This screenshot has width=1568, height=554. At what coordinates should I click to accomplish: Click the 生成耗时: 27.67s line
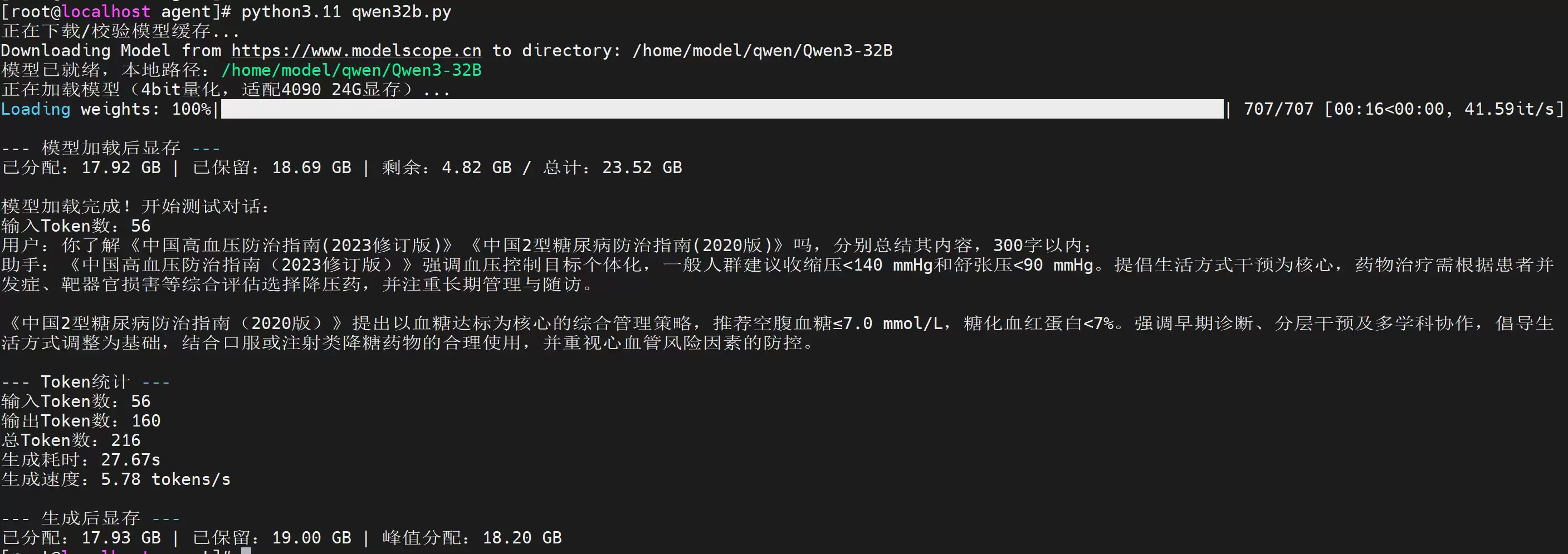click(x=81, y=459)
